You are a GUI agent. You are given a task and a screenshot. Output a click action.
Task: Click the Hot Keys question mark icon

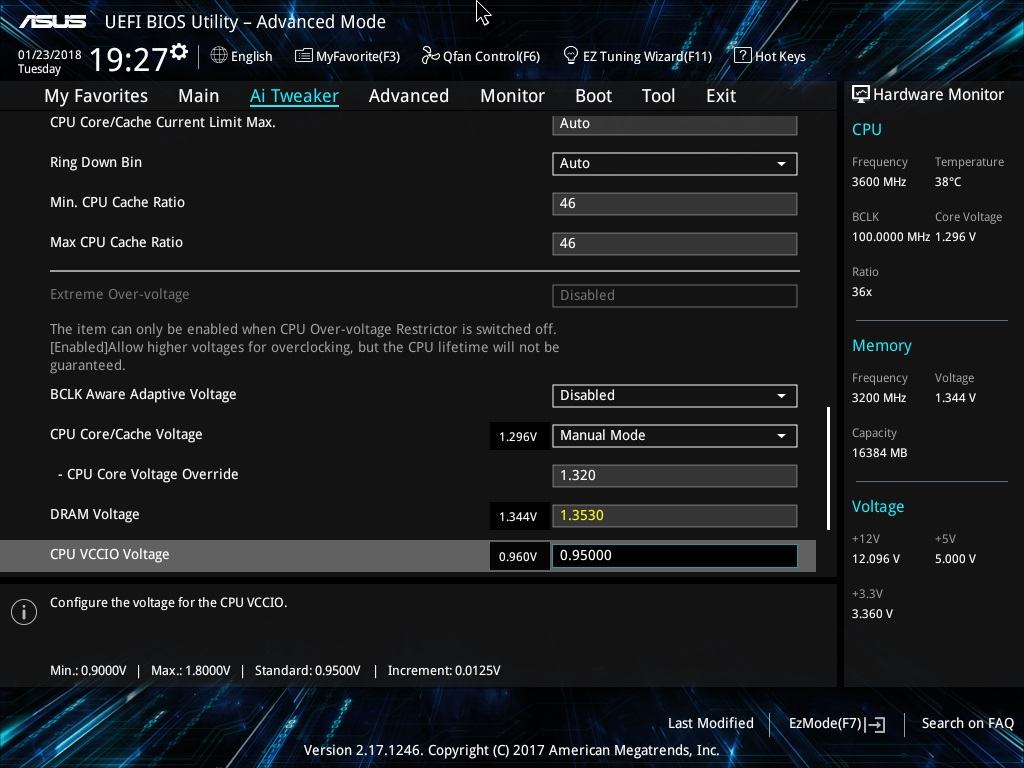pos(742,56)
